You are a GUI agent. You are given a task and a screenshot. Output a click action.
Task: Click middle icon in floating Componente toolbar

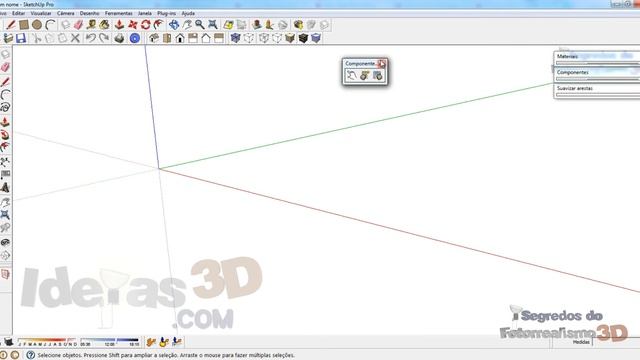pyautogui.click(x=364, y=76)
